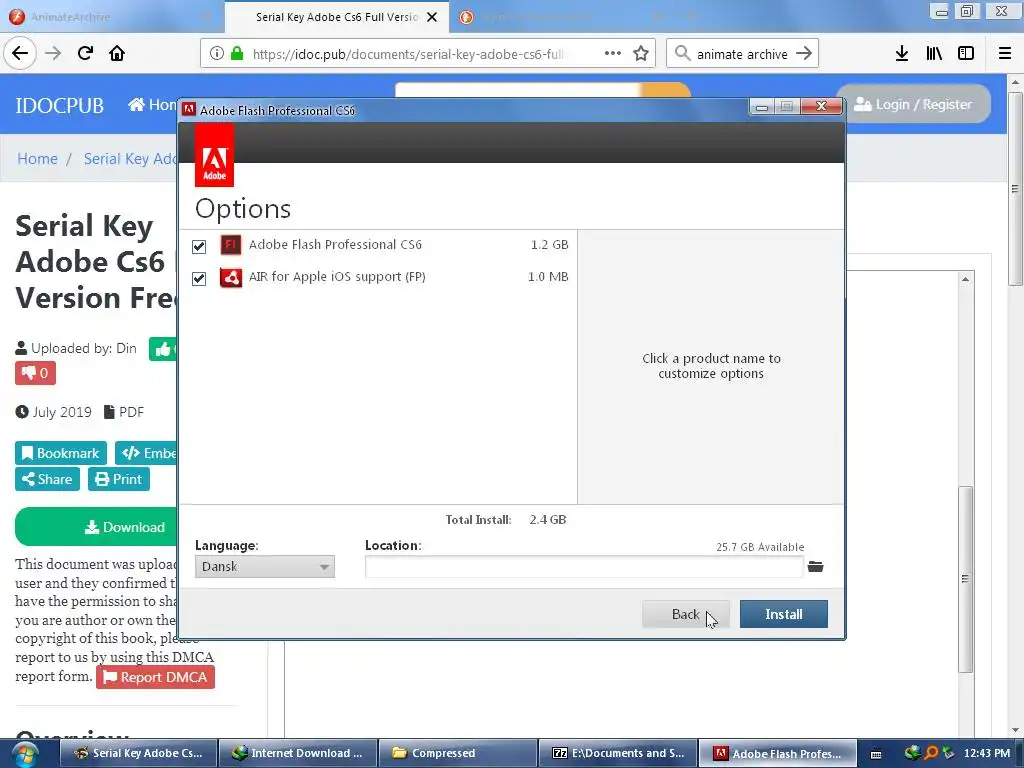Close the Serial Key Adobe Cs6 tab
Image resolution: width=1024 pixels, height=768 pixels.
(x=432, y=17)
